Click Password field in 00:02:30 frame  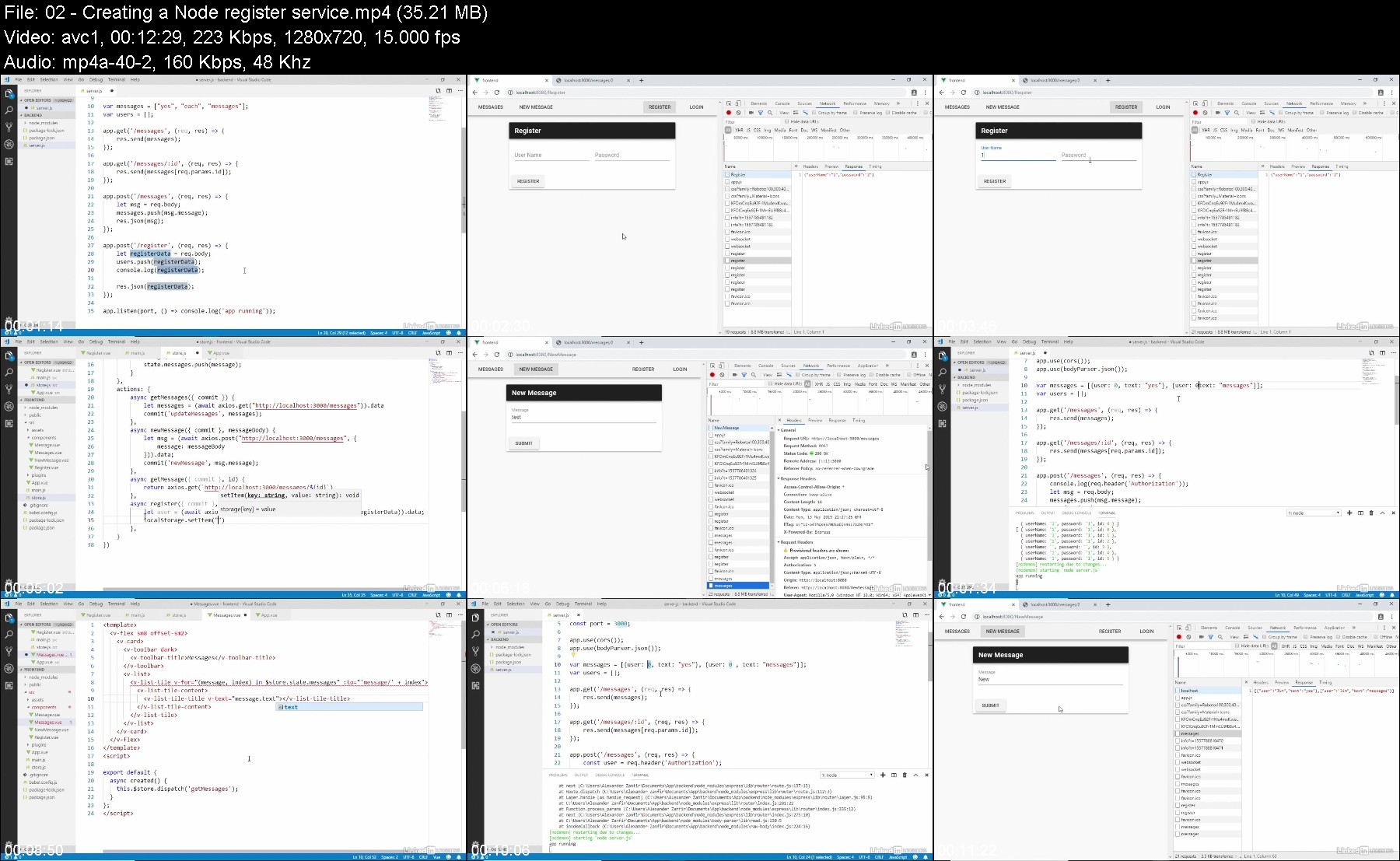(x=632, y=155)
